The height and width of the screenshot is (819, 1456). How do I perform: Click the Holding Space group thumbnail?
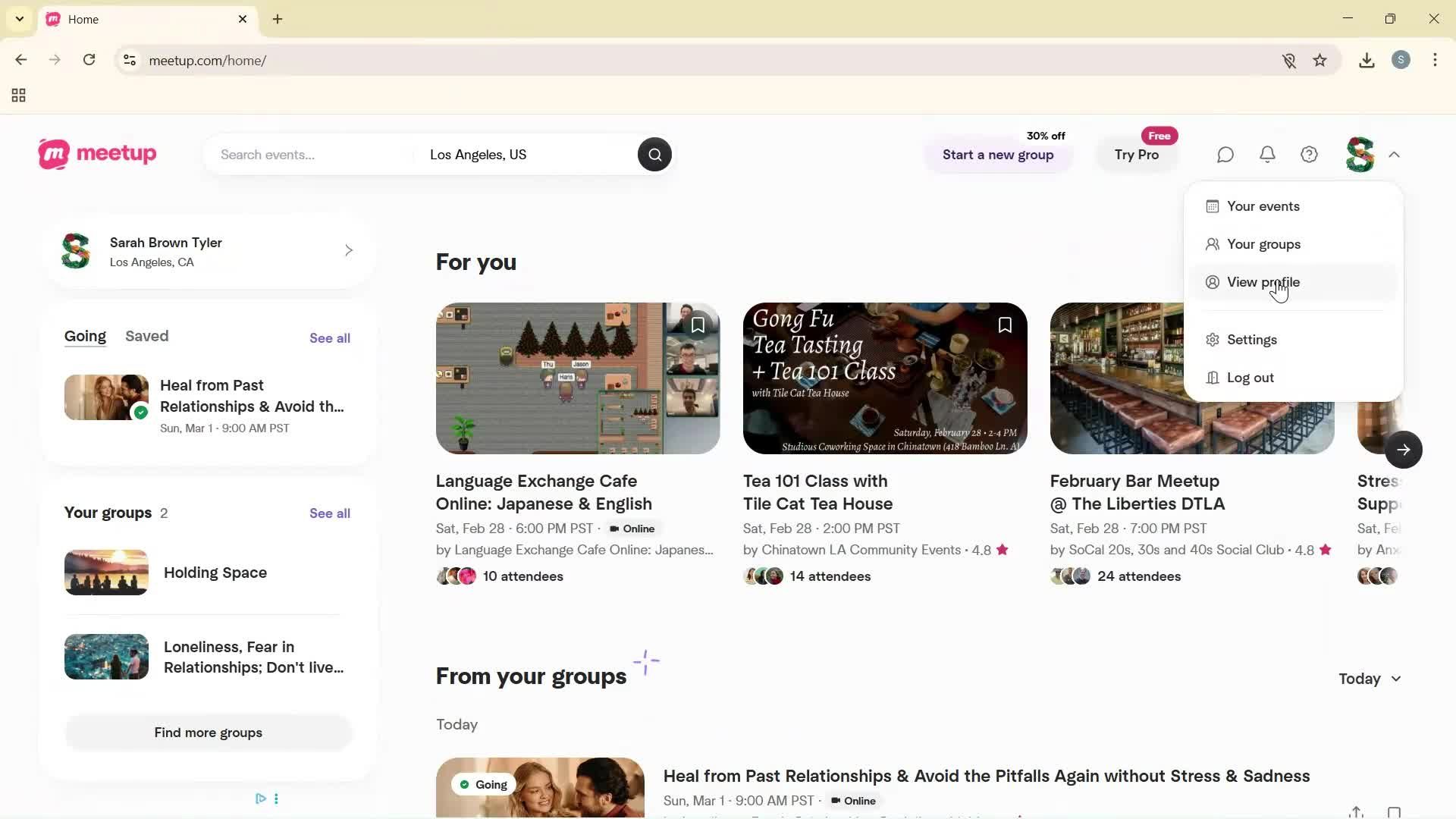tap(105, 572)
